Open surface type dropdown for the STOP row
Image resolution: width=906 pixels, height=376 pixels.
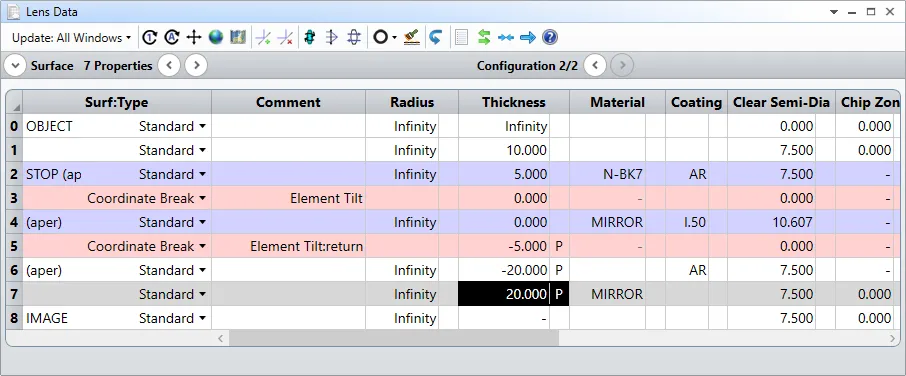tap(202, 174)
